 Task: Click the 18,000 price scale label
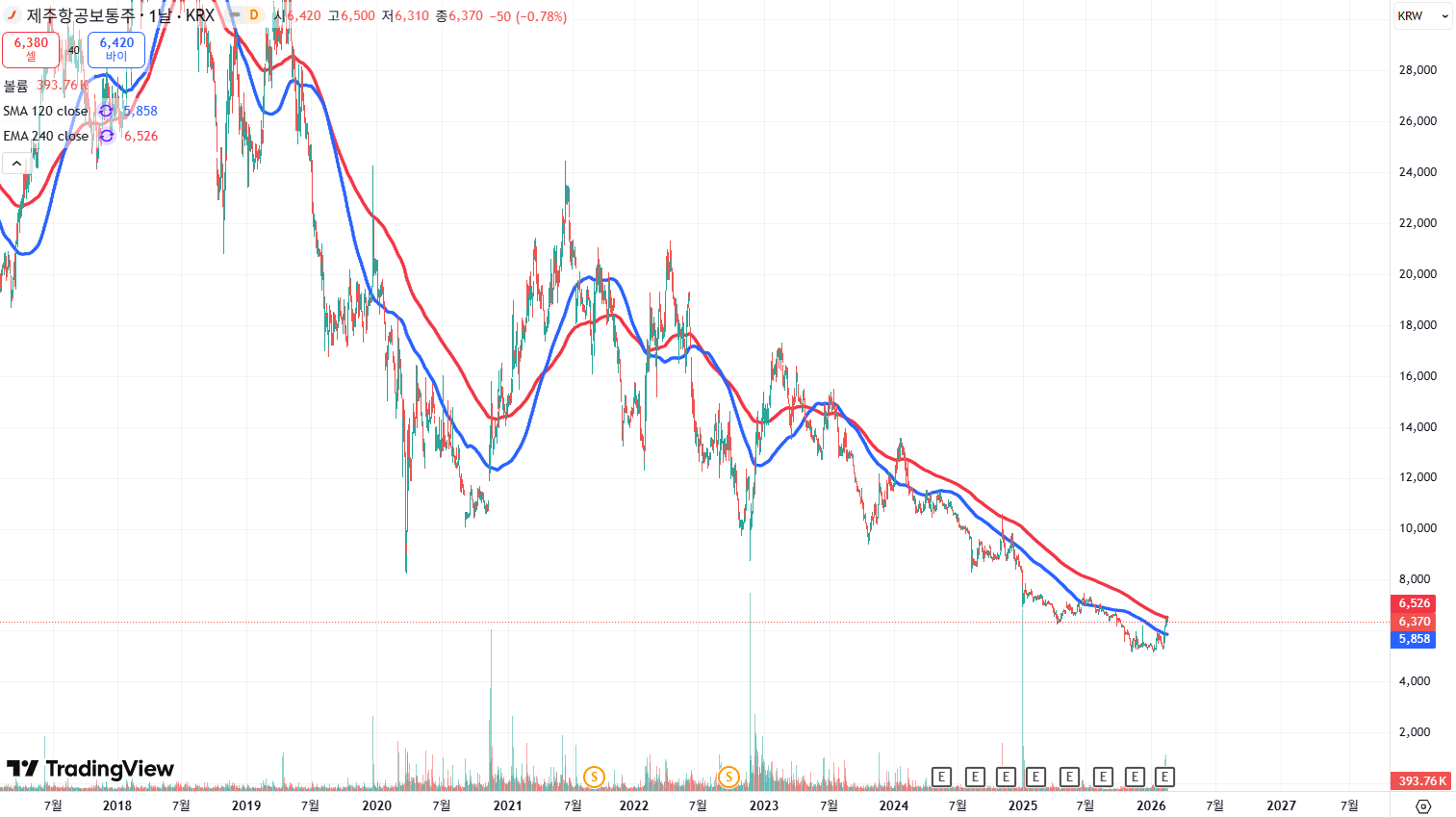[1418, 325]
